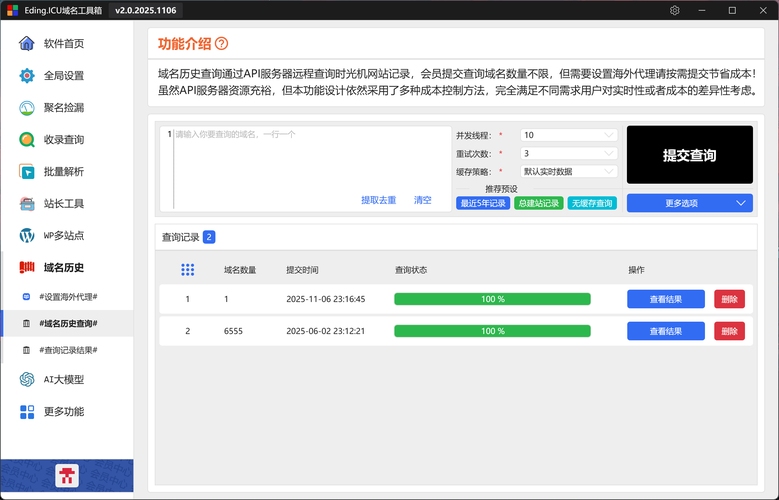Viewport: 779px width, 500px height.
Task: Click the 站长工具 toolbox icon
Action: click(x=27, y=204)
